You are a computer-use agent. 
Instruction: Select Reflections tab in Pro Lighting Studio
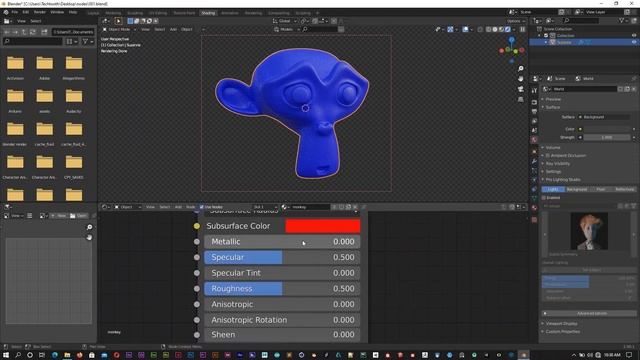(x=624, y=189)
